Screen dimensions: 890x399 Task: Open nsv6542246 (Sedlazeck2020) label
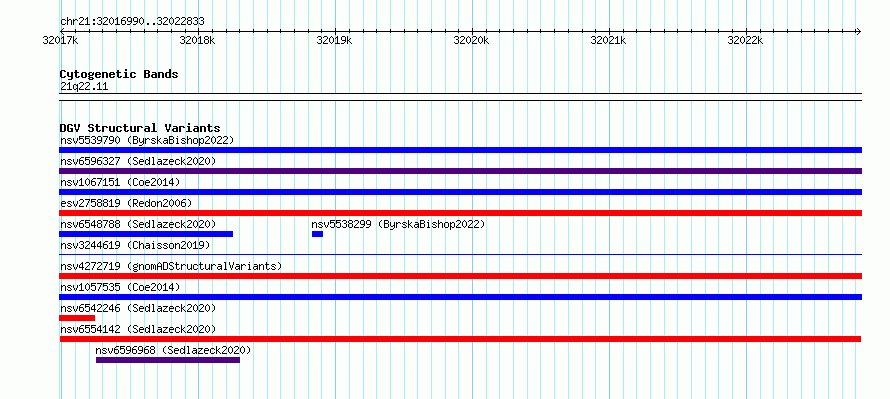click(x=138, y=308)
